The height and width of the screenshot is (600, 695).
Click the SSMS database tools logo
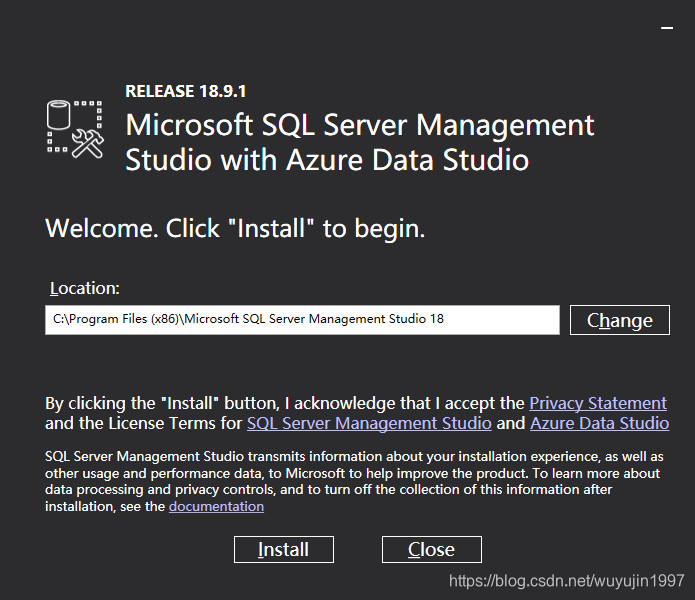coord(75,129)
